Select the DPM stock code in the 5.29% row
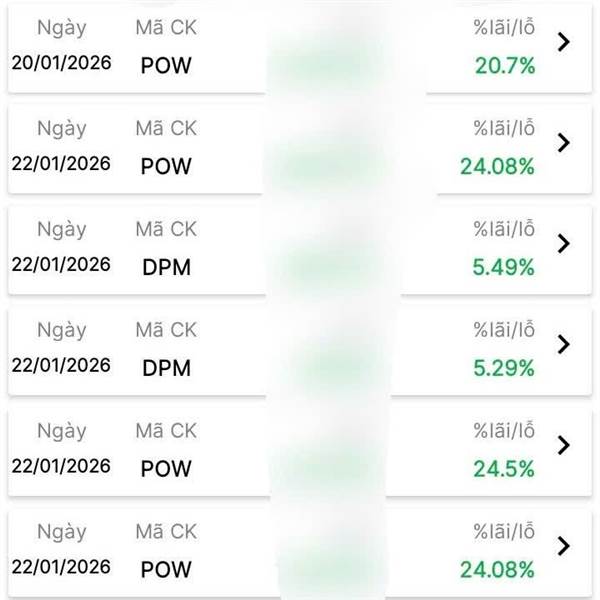The width and height of the screenshot is (600, 600). pos(166,368)
